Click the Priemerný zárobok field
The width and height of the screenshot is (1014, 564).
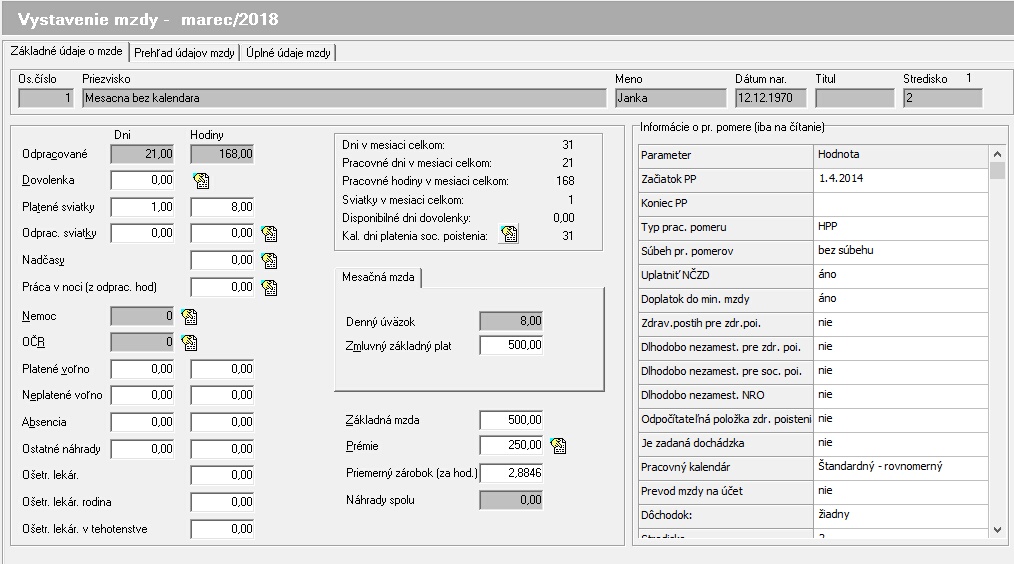pos(512,473)
